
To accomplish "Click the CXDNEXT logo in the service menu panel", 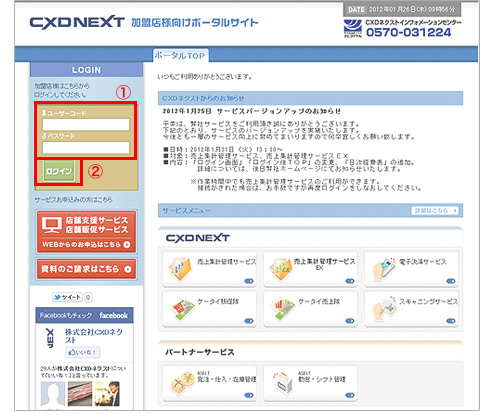I will 198,238.
